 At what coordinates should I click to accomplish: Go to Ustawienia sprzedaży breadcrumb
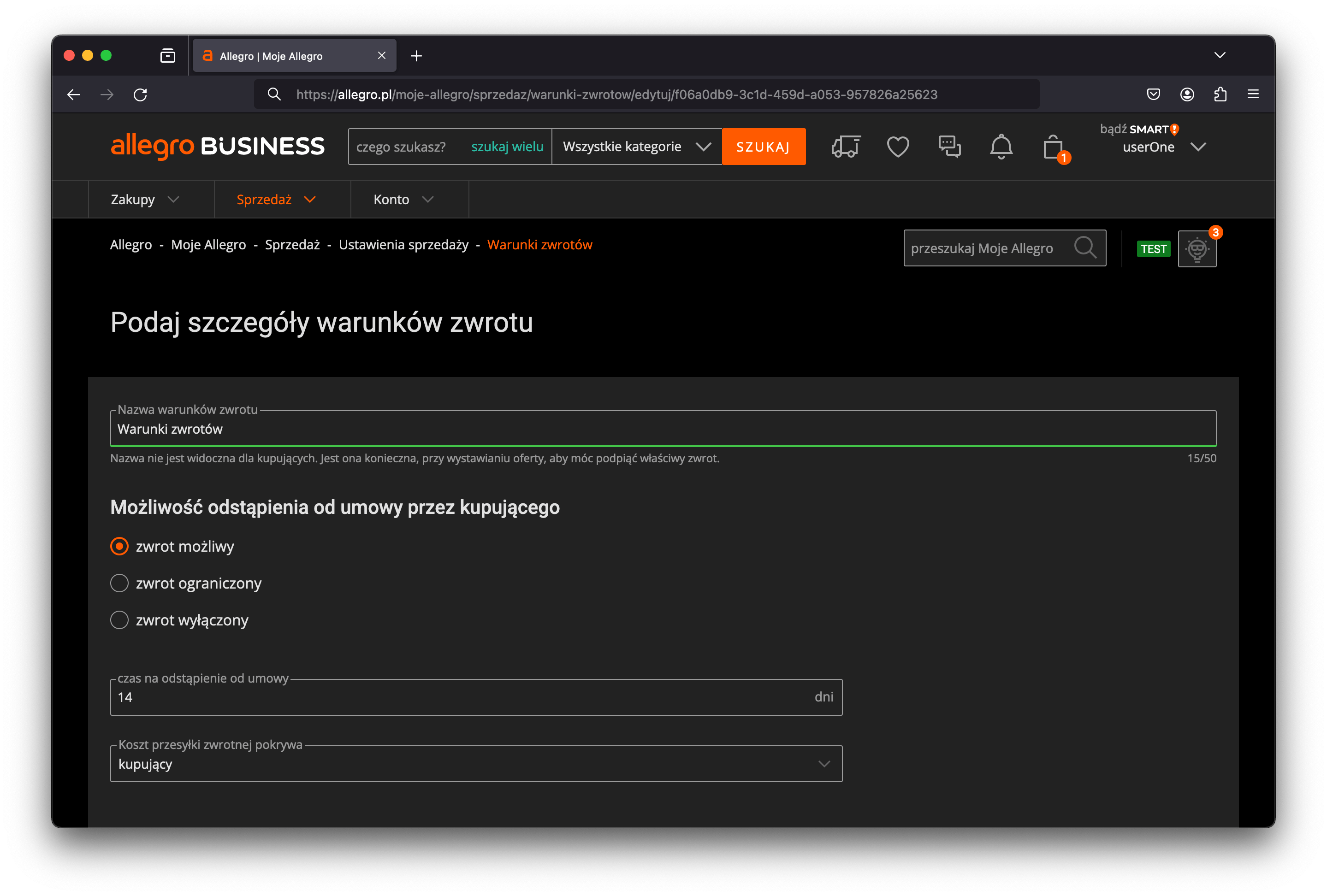pos(404,245)
